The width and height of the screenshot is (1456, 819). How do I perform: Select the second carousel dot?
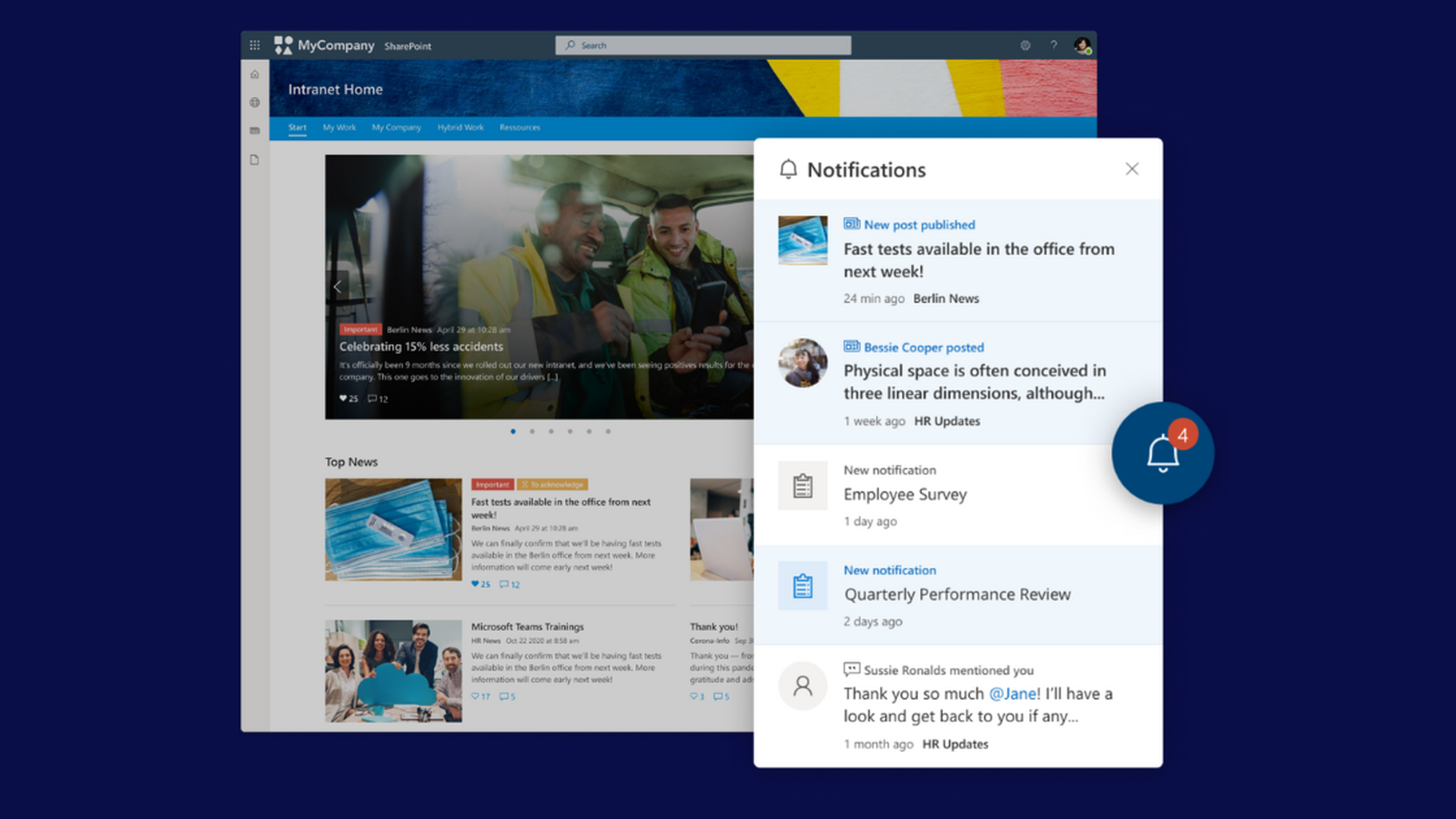532,431
